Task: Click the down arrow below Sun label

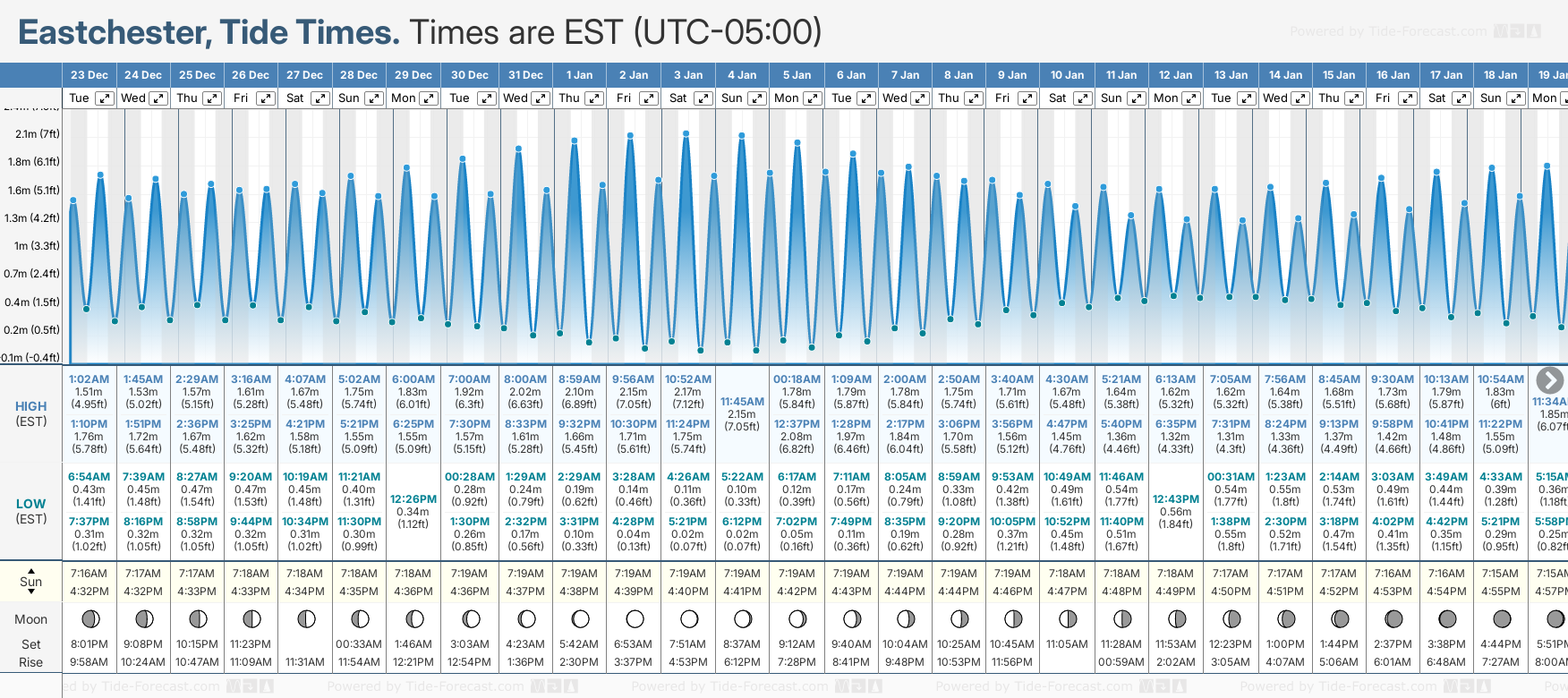Action: [x=31, y=593]
